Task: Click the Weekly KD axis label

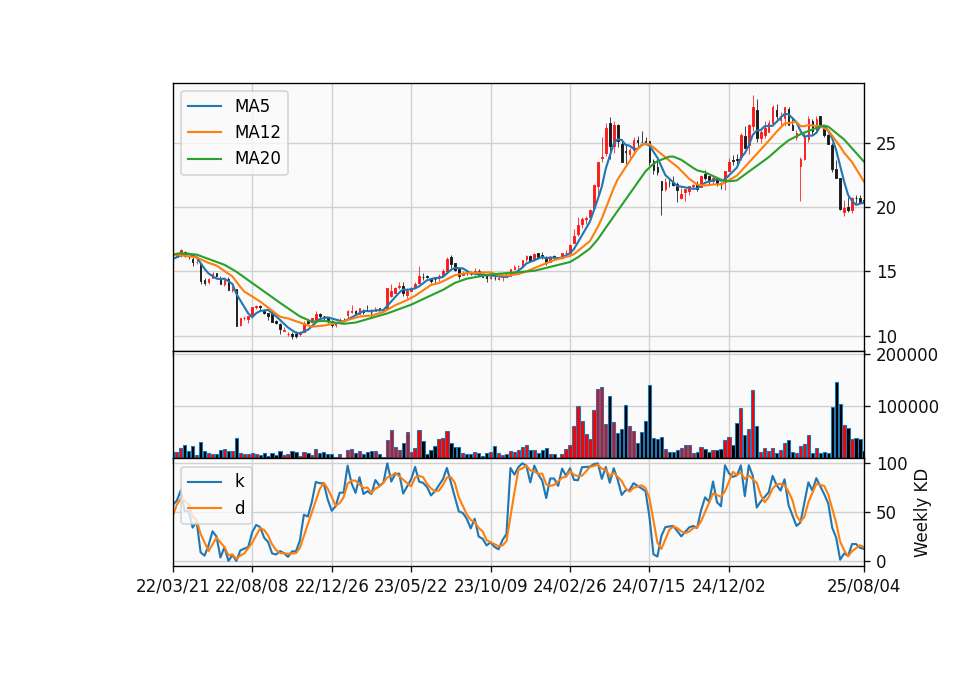Action: coord(921,514)
